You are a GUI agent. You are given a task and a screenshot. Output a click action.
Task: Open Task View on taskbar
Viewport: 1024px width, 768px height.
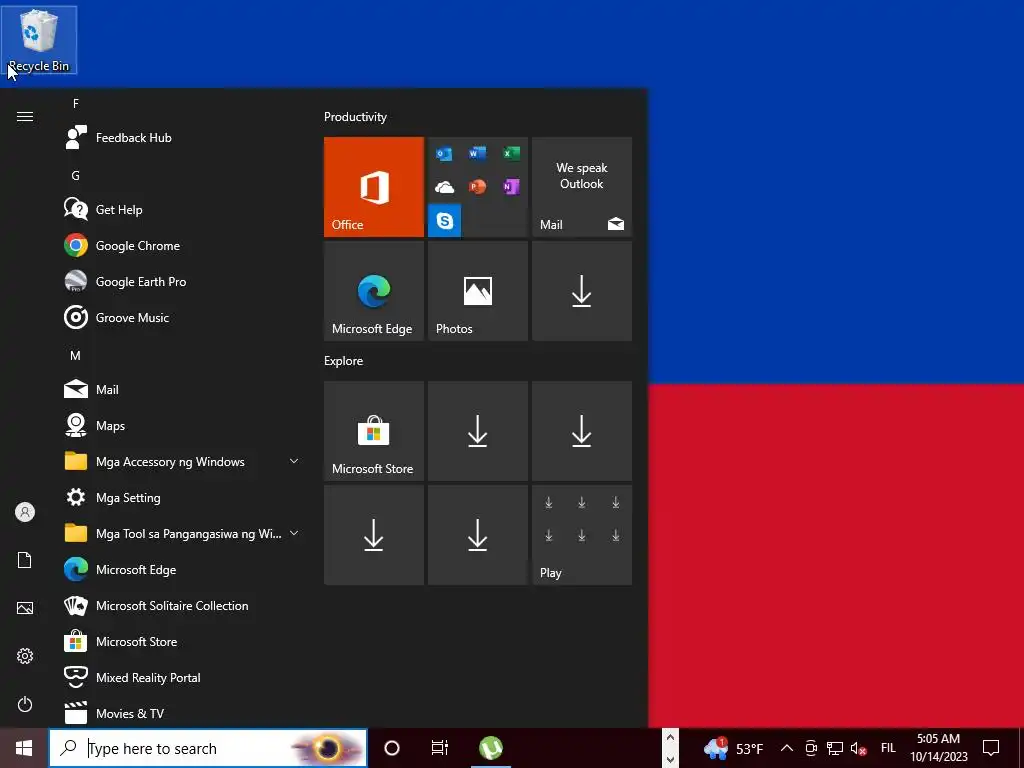coord(440,748)
